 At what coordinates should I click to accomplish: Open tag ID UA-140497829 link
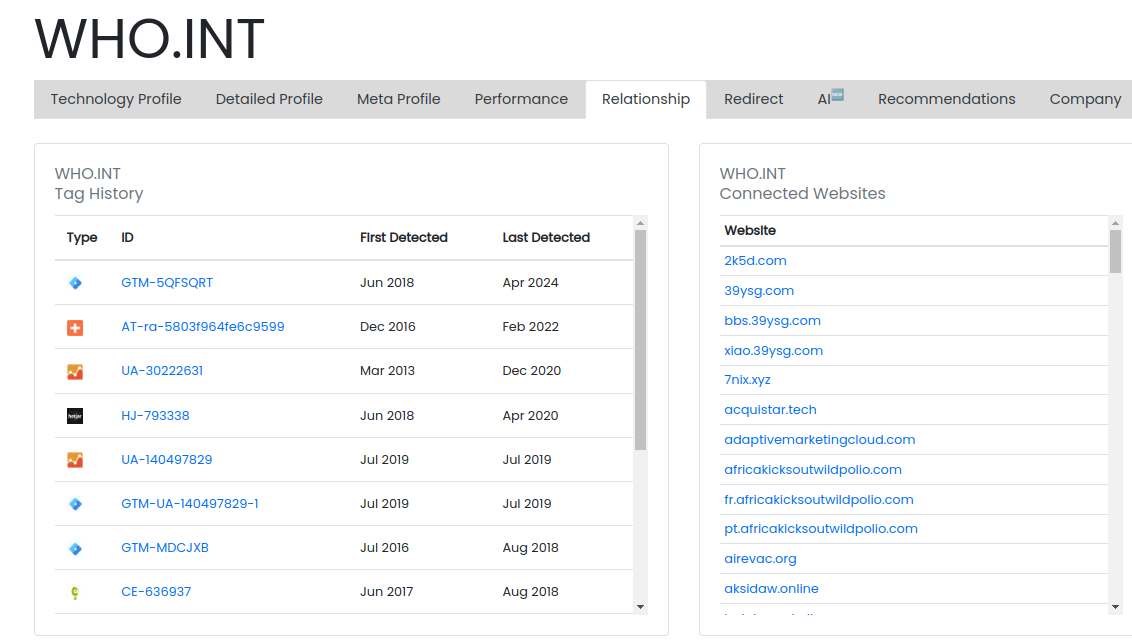[x=167, y=460]
